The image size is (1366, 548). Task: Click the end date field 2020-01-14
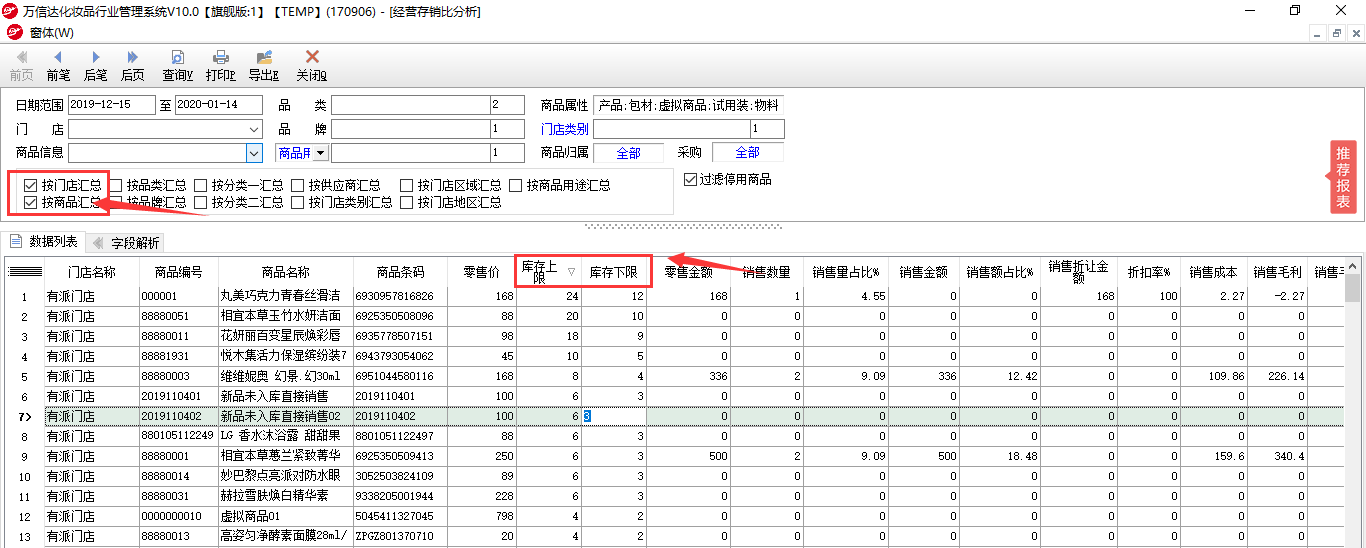click(x=218, y=105)
